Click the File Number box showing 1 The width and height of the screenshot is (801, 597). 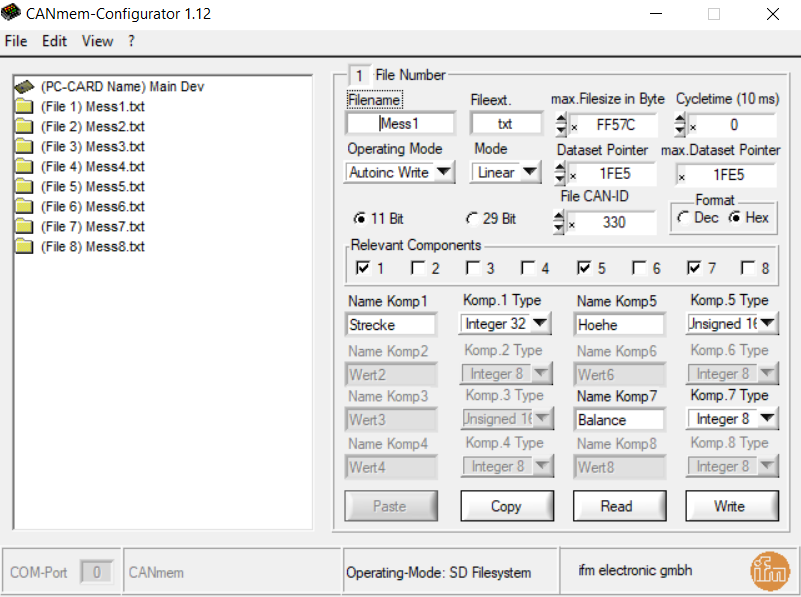(360, 76)
